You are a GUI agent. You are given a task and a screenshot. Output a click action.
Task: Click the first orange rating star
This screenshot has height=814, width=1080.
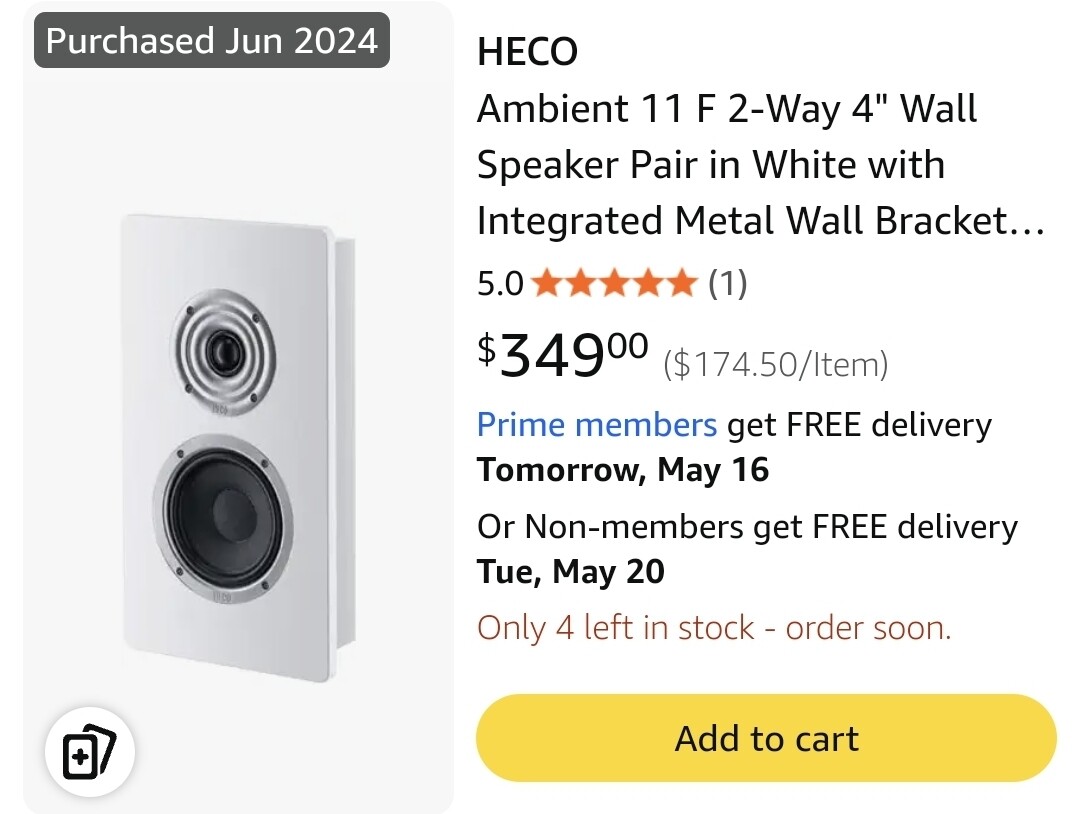click(546, 285)
